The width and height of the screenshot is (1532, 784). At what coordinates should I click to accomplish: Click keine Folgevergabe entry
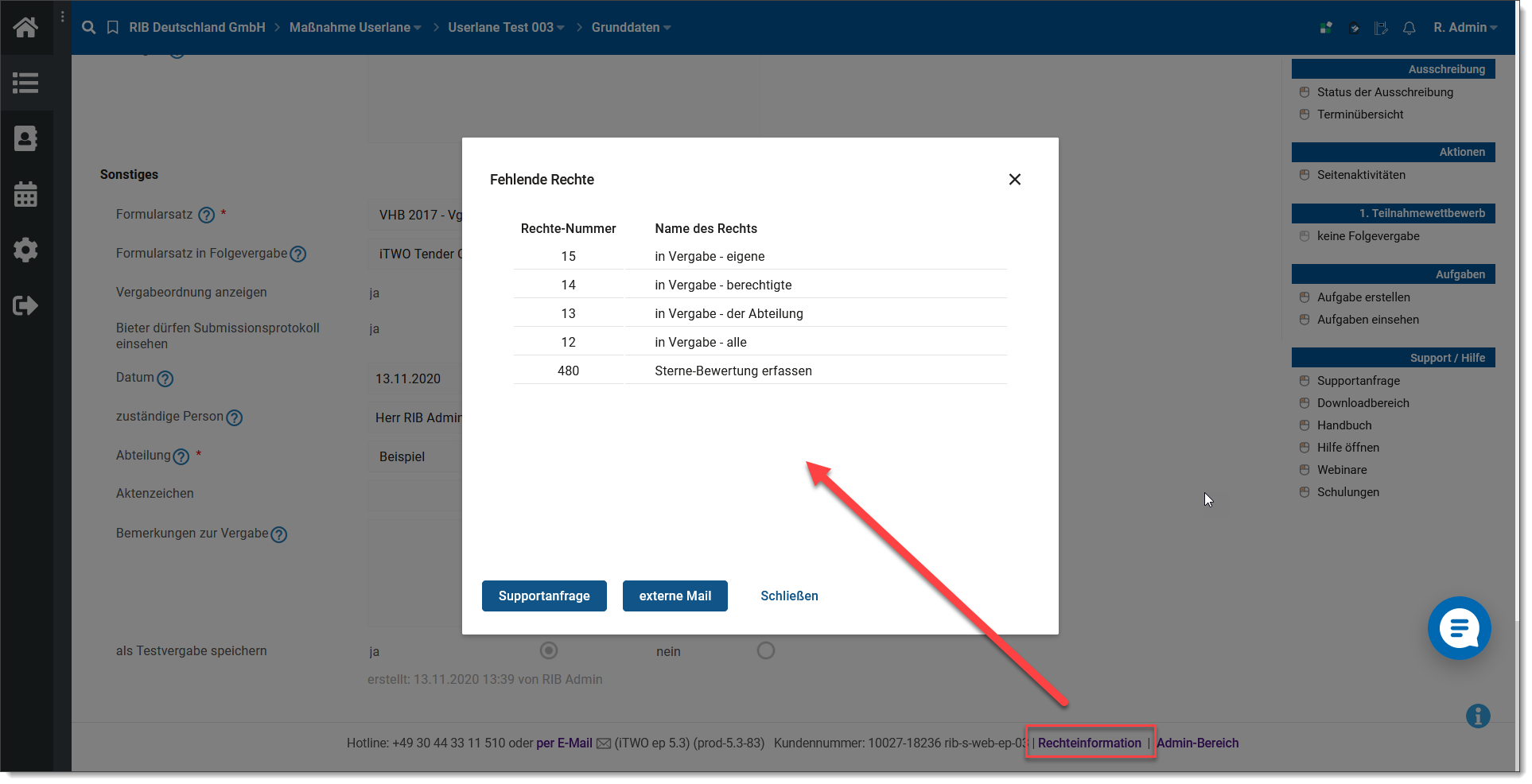(1368, 236)
